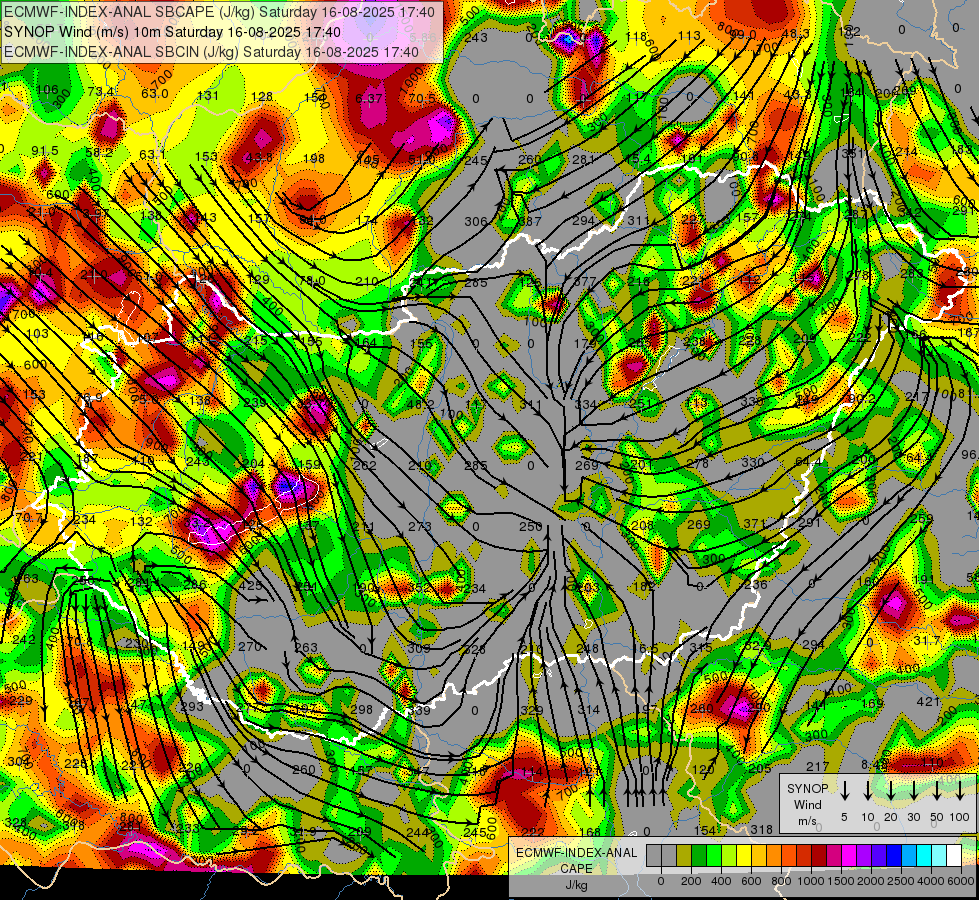Image resolution: width=979 pixels, height=900 pixels.
Task: Pick the cyan swatch left of 4000 tick
Action: (x=924, y=855)
